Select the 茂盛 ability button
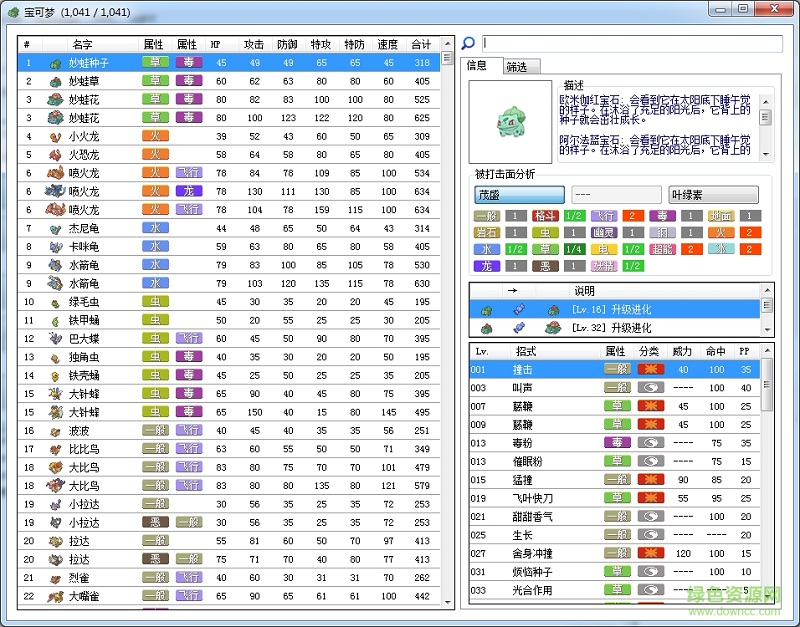Screen dimensions: 800x627 (x=519, y=195)
